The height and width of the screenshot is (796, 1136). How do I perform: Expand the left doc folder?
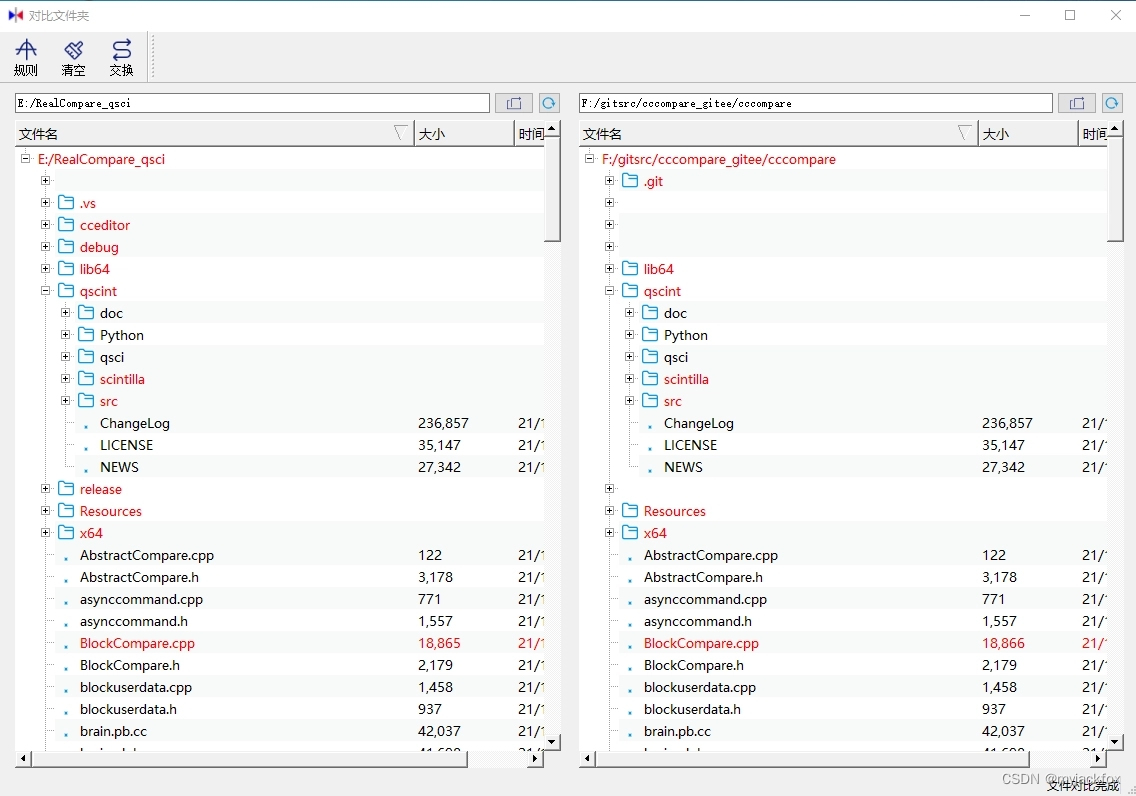(x=66, y=312)
